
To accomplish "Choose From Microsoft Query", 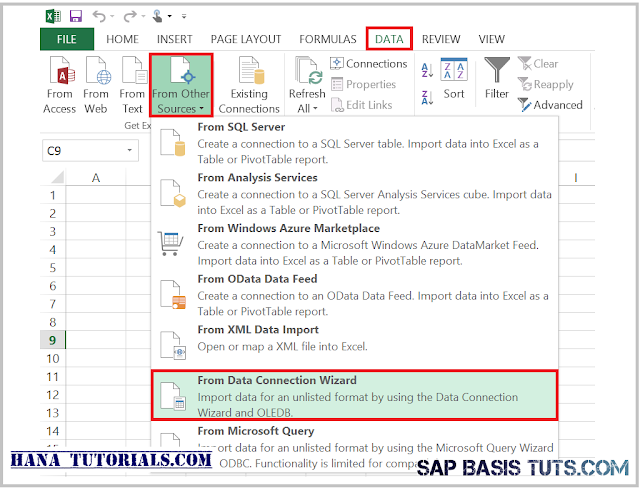I will 354,446.
